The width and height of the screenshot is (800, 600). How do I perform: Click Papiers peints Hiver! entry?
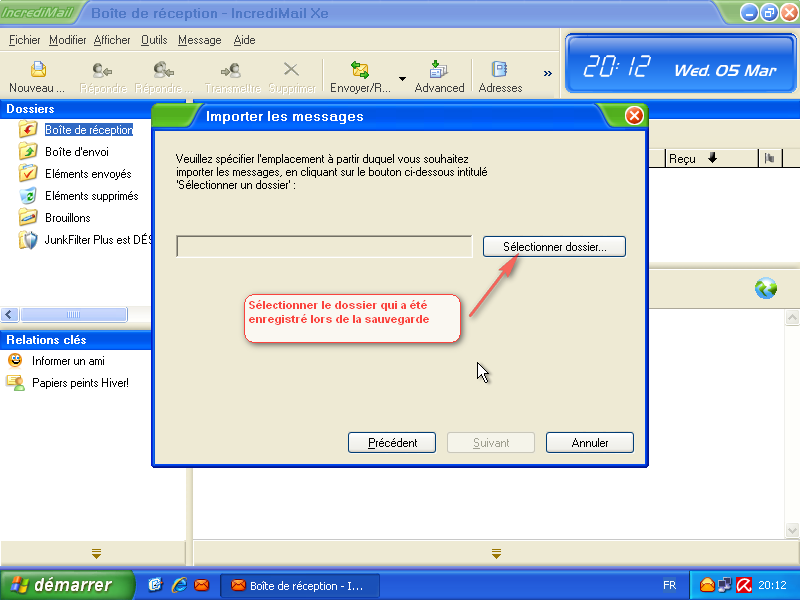click(80, 383)
